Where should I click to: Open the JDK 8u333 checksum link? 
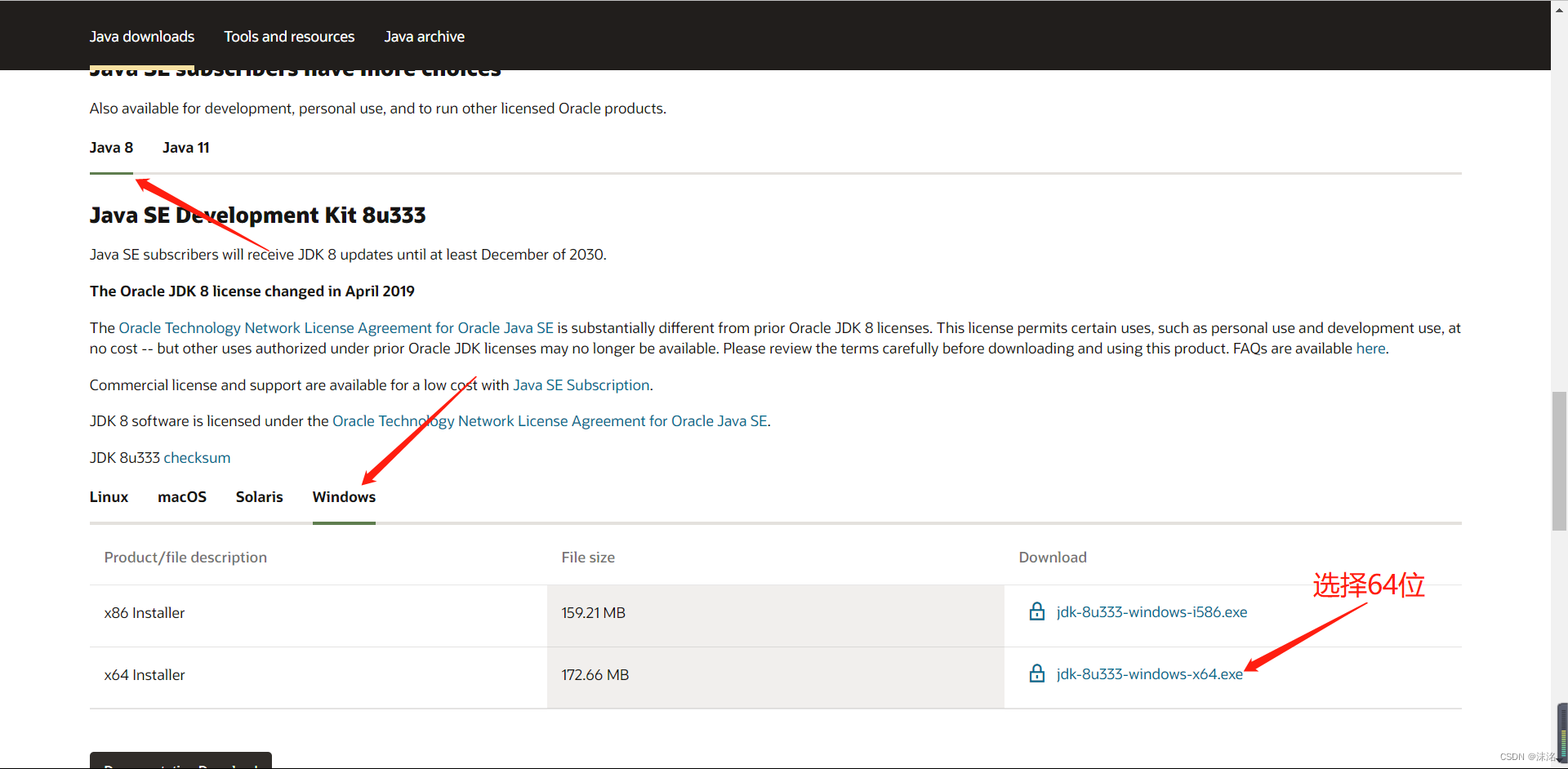point(197,458)
